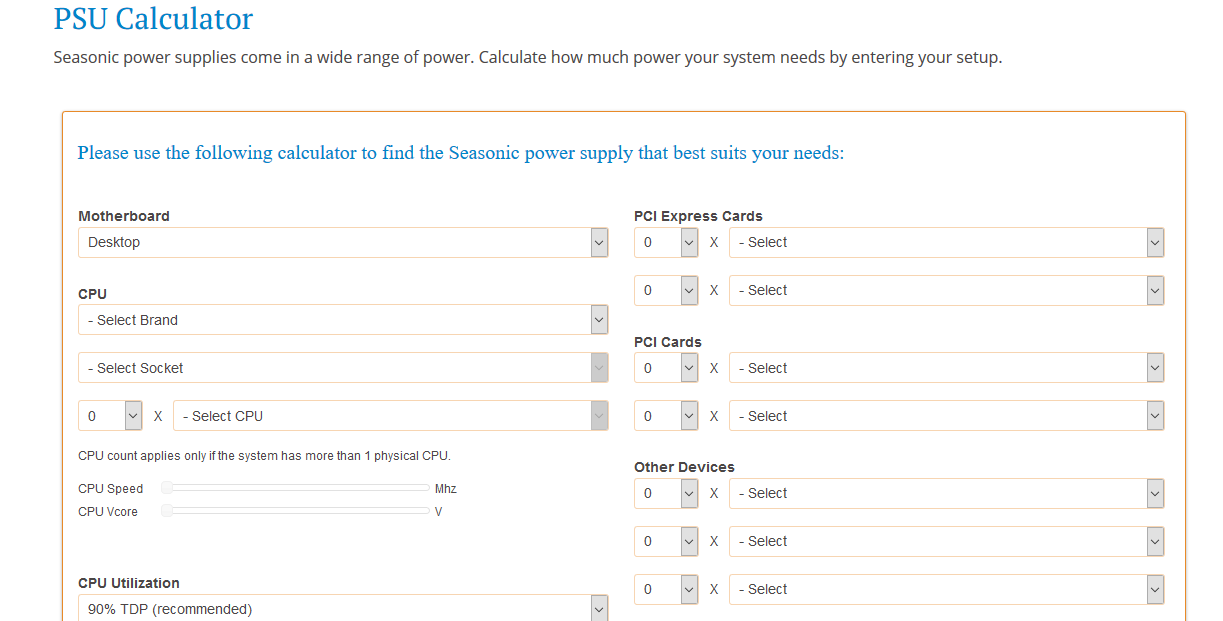Open third Other Devices Select dropdown
The height and width of the screenshot is (621, 1223).
947,589
